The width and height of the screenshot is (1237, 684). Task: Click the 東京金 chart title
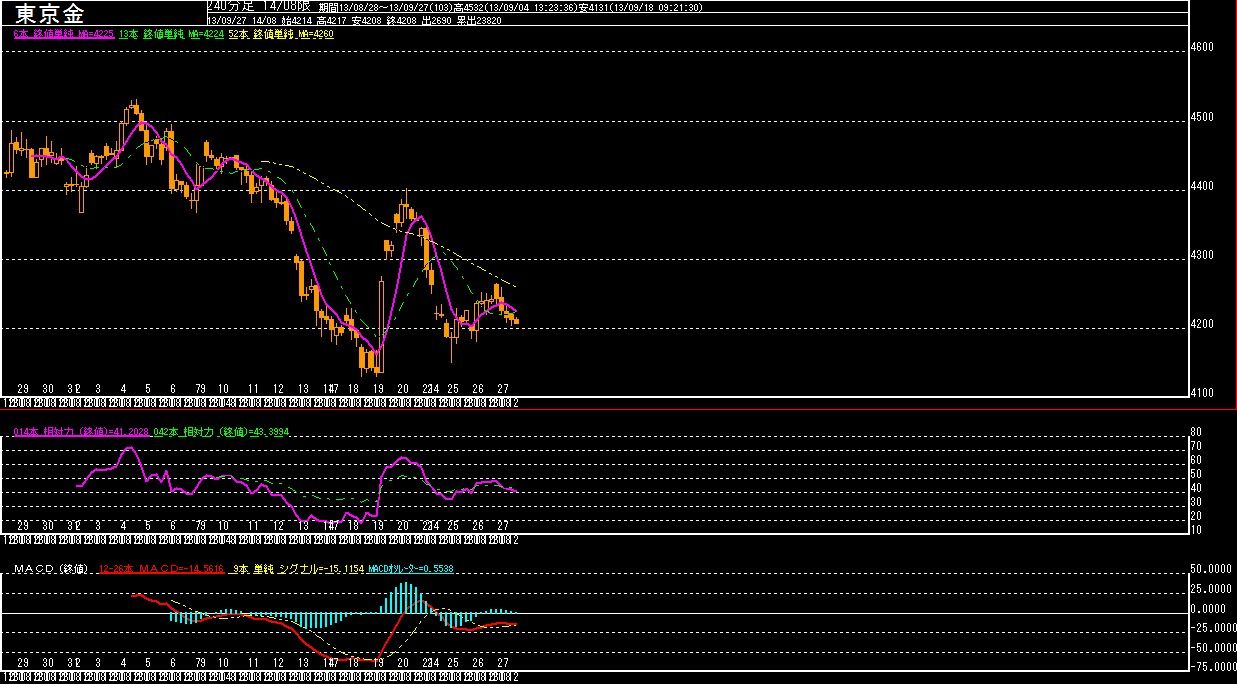[x=50, y=12]
